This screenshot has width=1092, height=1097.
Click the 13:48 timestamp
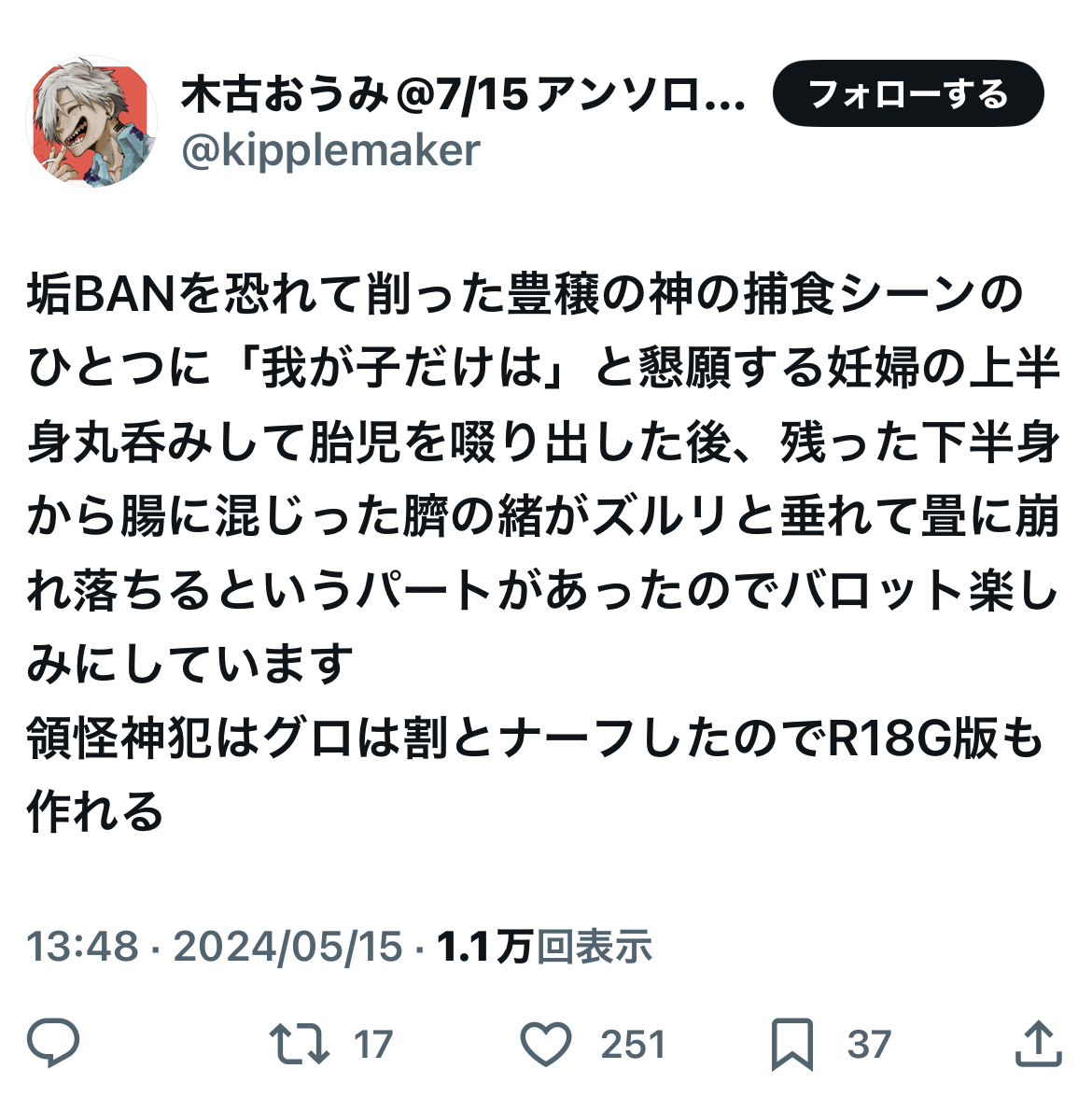coord(82,946)
